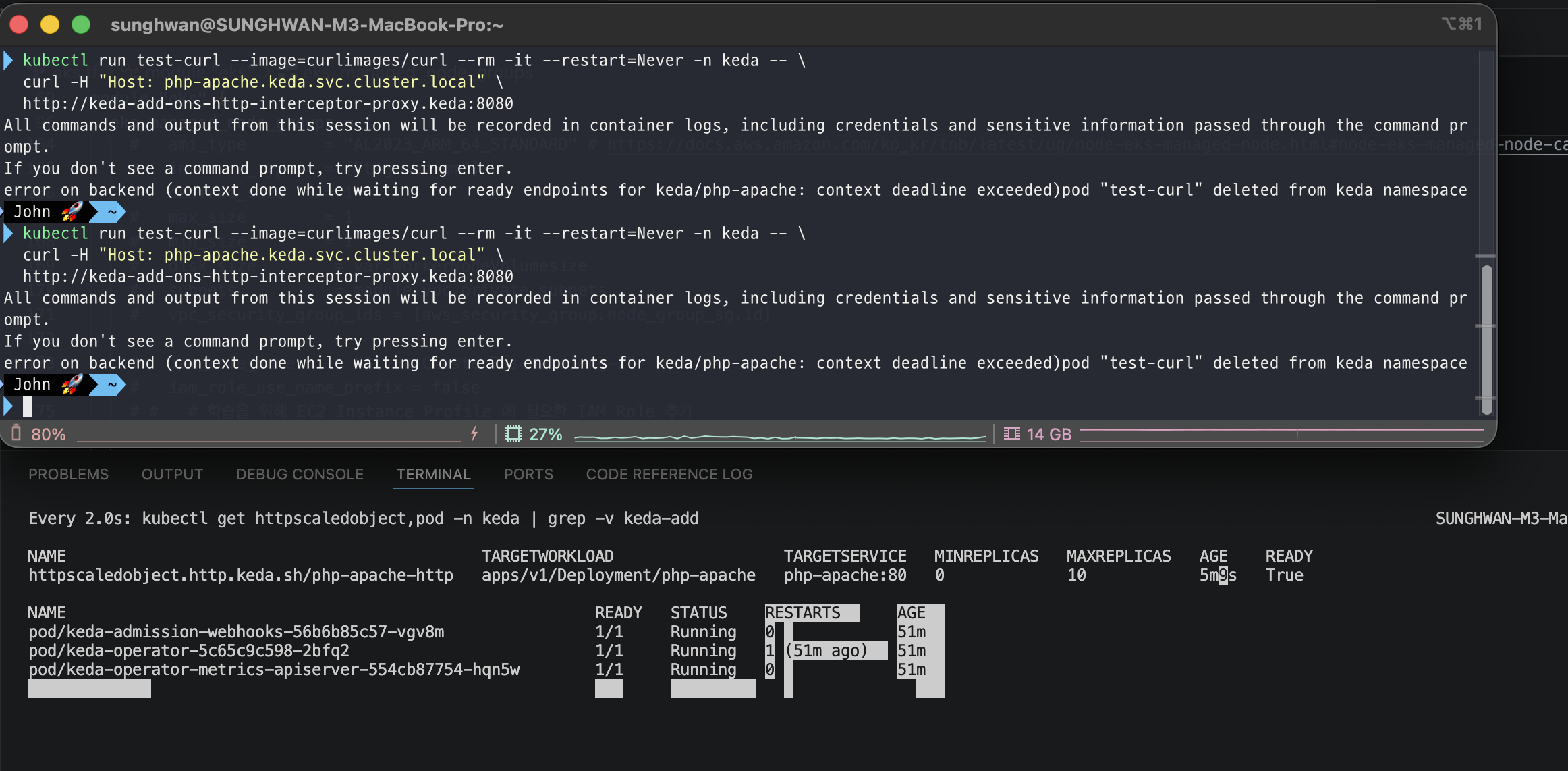Click the READY value 'True'
This screenshot has height=771, width=1568.
tap(1285, 575)
